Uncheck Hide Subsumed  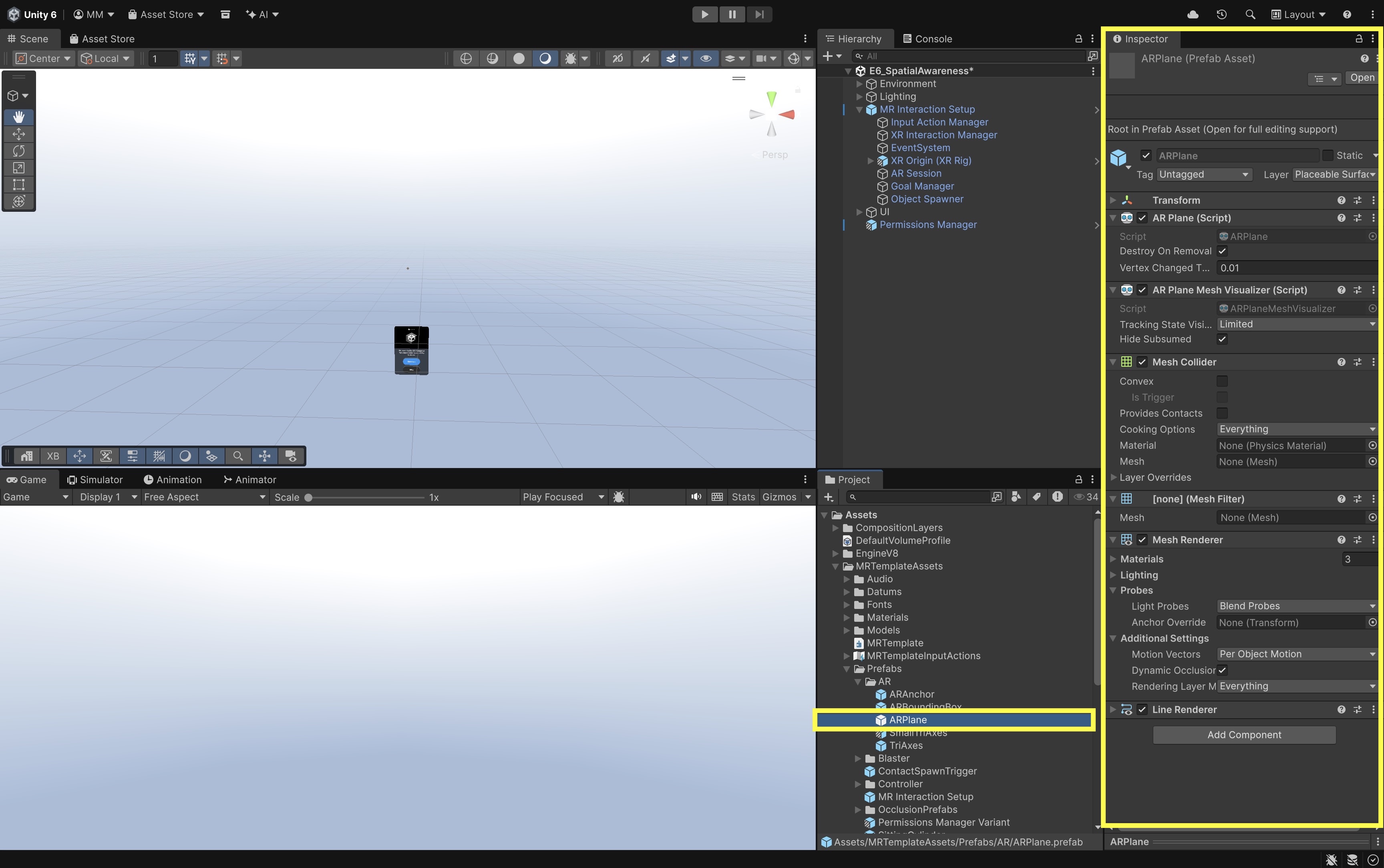(1222, 339)
